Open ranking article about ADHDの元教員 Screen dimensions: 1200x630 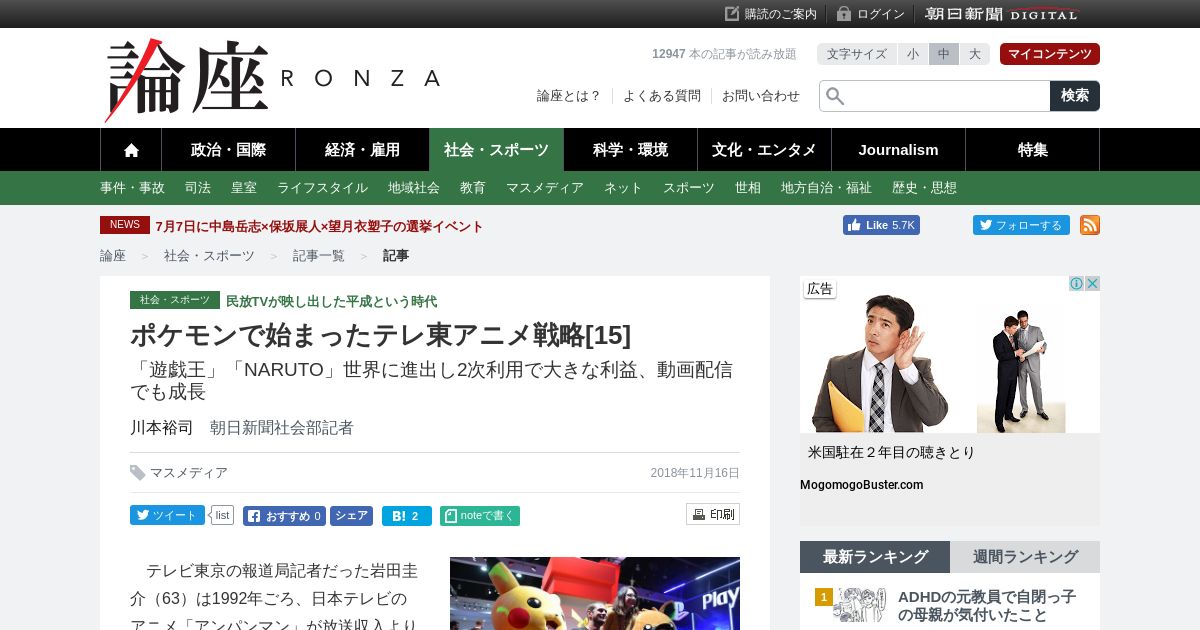[987, 606]
